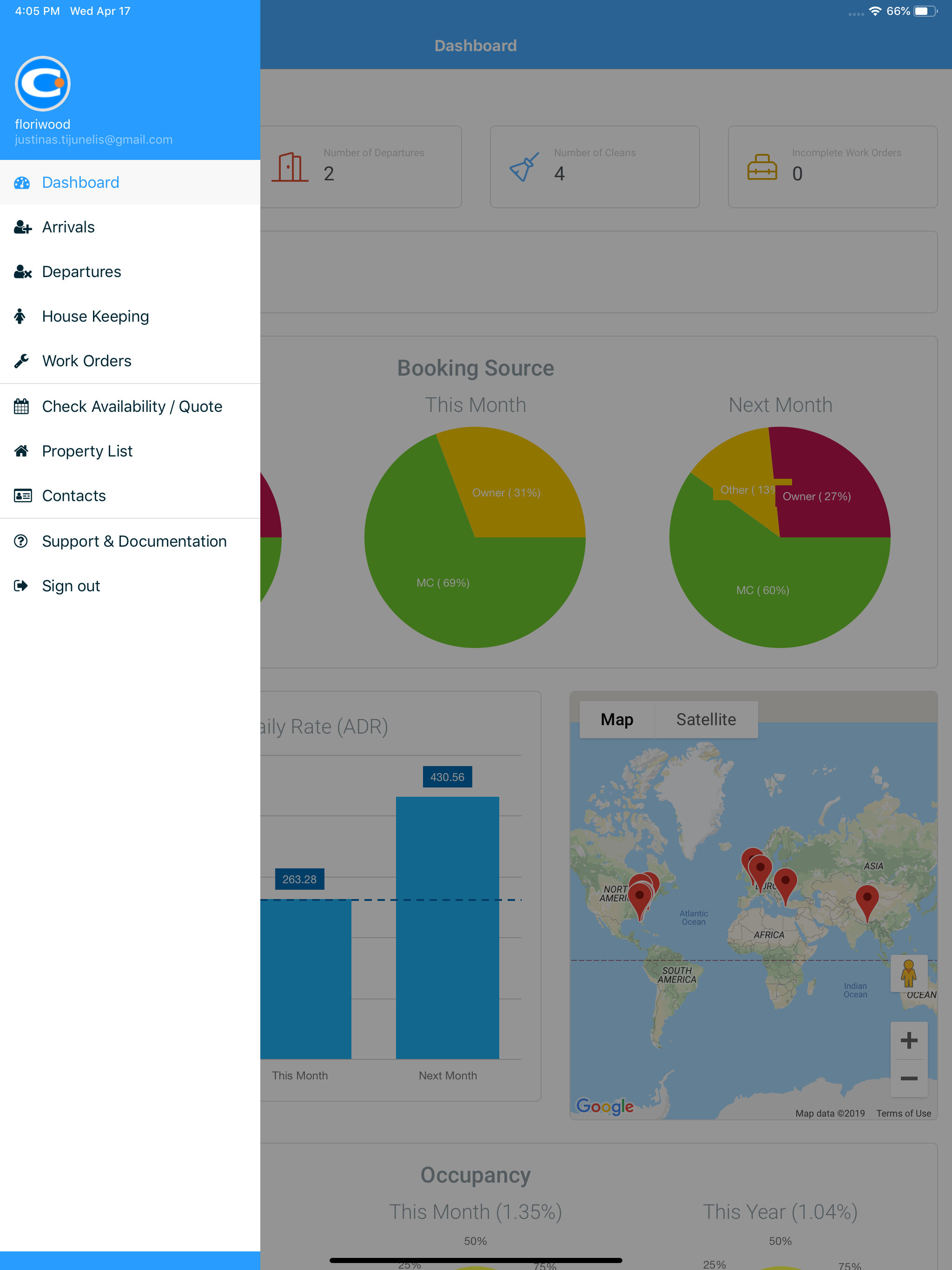Tap the 430.56 value label
This screenshot has height=1270, width=952.
447,777
